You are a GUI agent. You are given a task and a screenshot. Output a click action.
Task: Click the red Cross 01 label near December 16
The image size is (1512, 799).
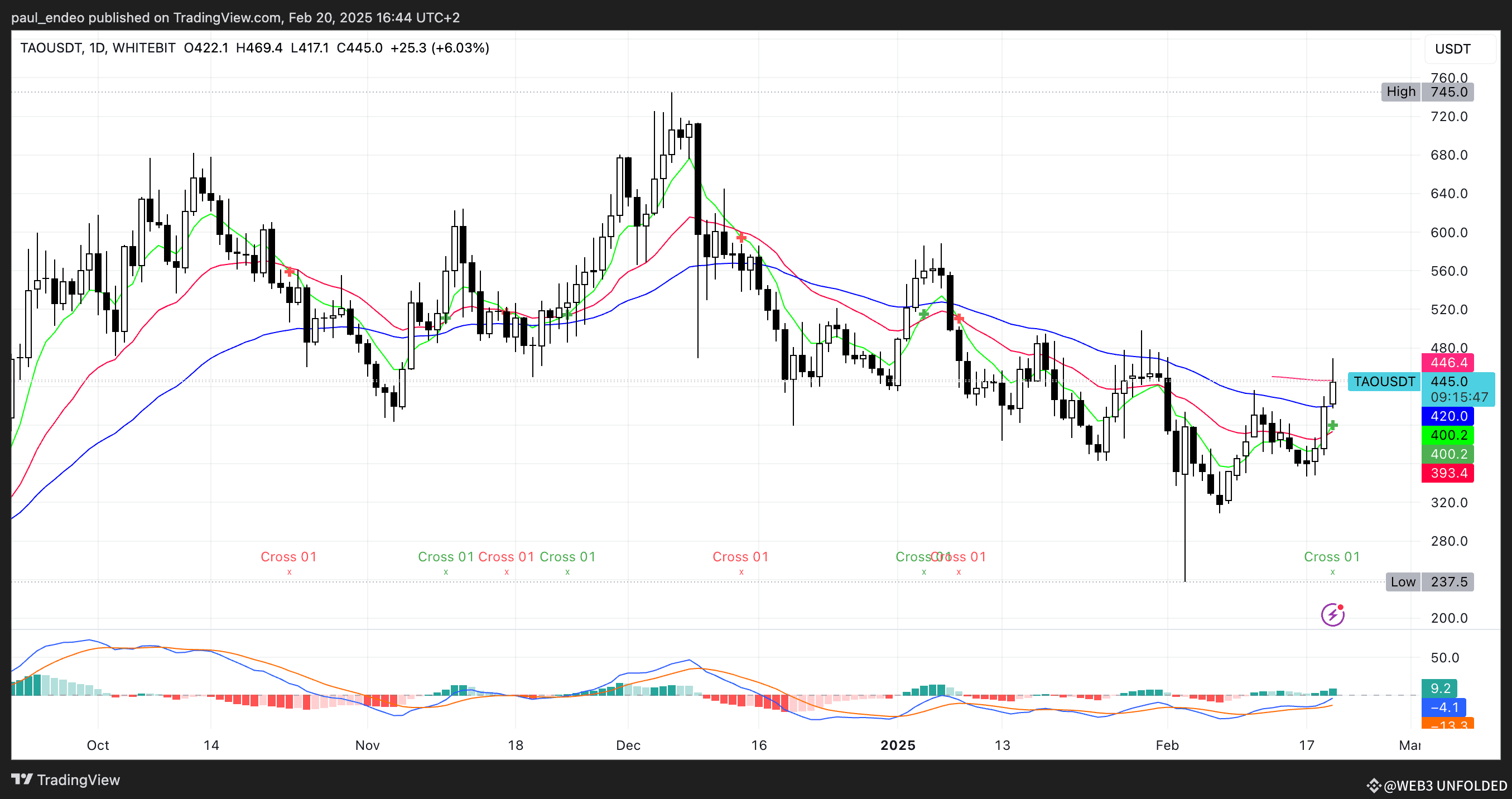pos(741,556)
